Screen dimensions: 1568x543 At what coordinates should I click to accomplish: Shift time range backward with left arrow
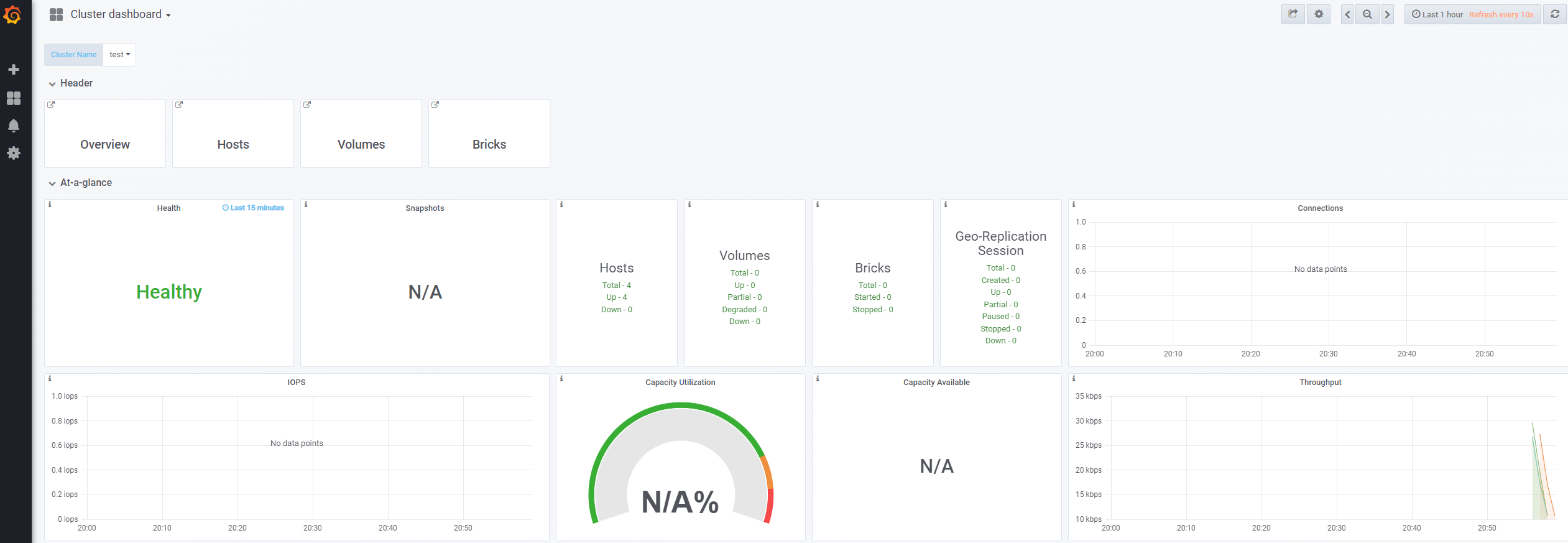(1347, 14)
